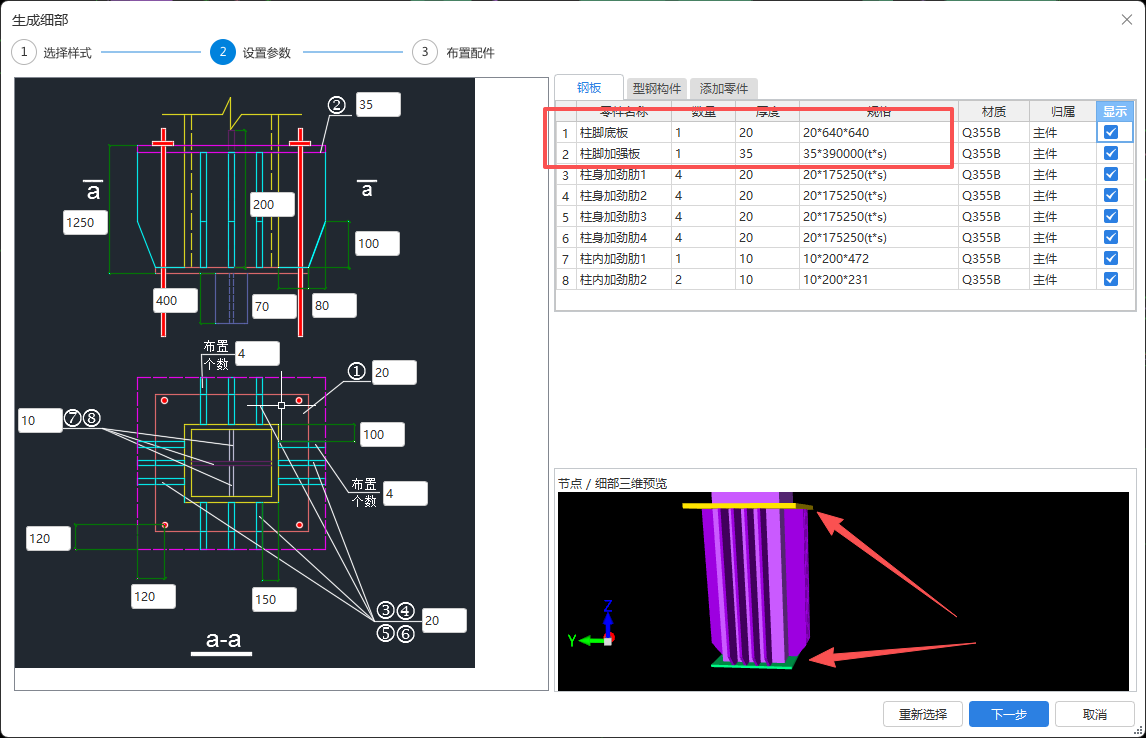Click step 2 circle 设置参数
Viewport: 1146px width, 738px height.
(223, 53)
